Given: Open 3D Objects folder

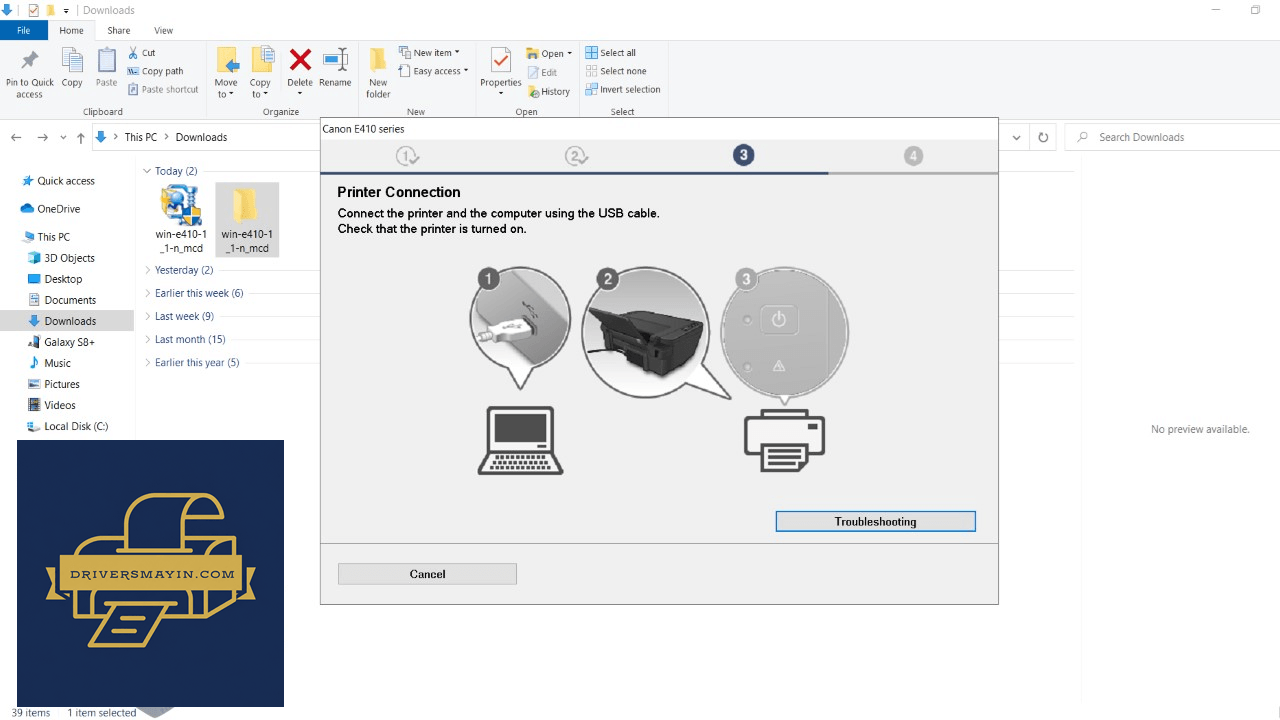Looking at the screenshot, I should point(69,258).
